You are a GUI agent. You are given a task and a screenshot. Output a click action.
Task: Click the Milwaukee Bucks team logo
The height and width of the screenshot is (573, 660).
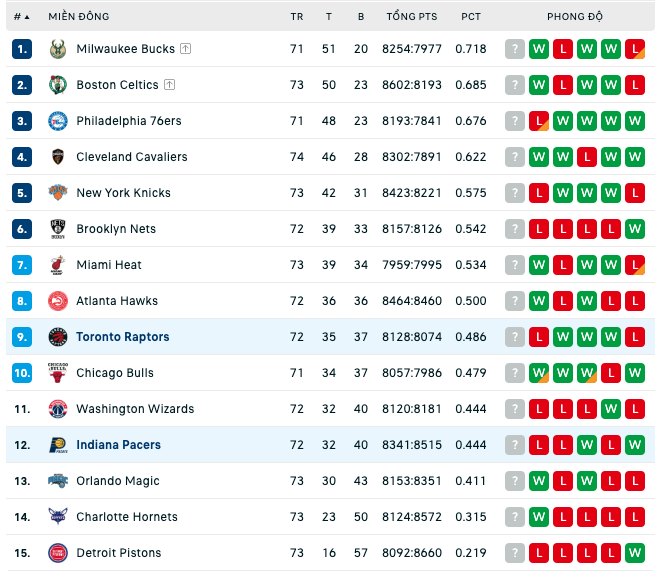click(x=58, y=49)
